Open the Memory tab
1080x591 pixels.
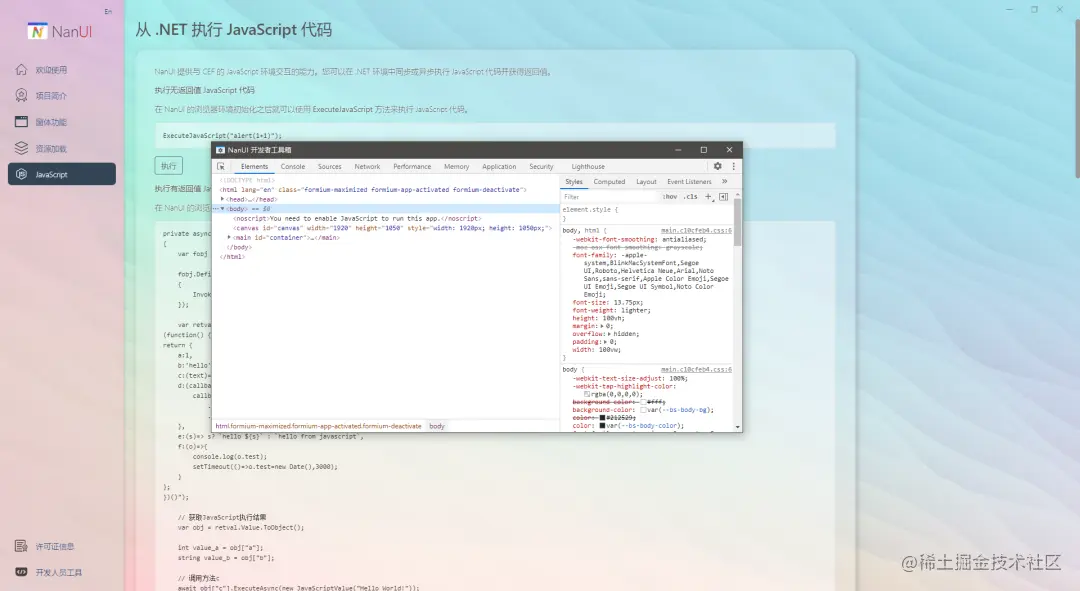coord(456,167)
